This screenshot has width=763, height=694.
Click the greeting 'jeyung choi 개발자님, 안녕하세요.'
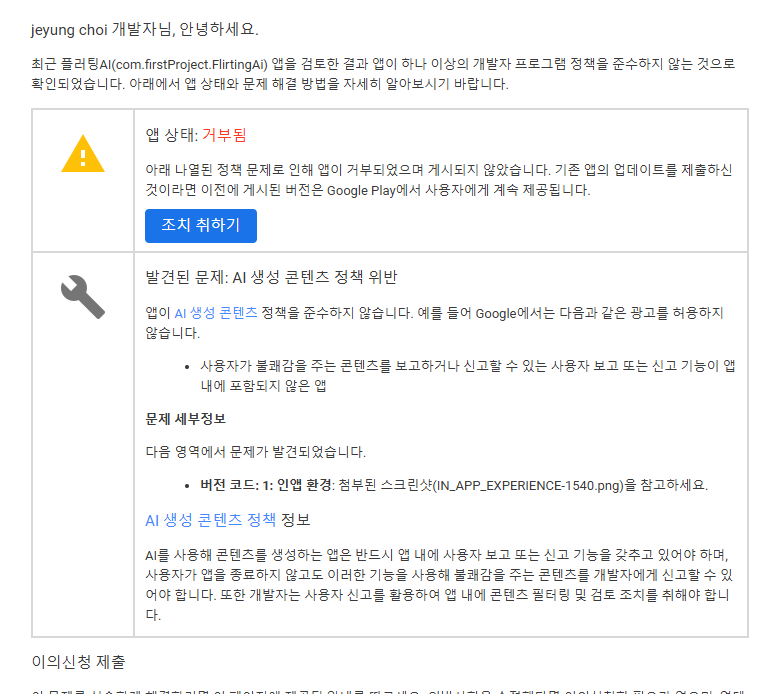point(145,30)
